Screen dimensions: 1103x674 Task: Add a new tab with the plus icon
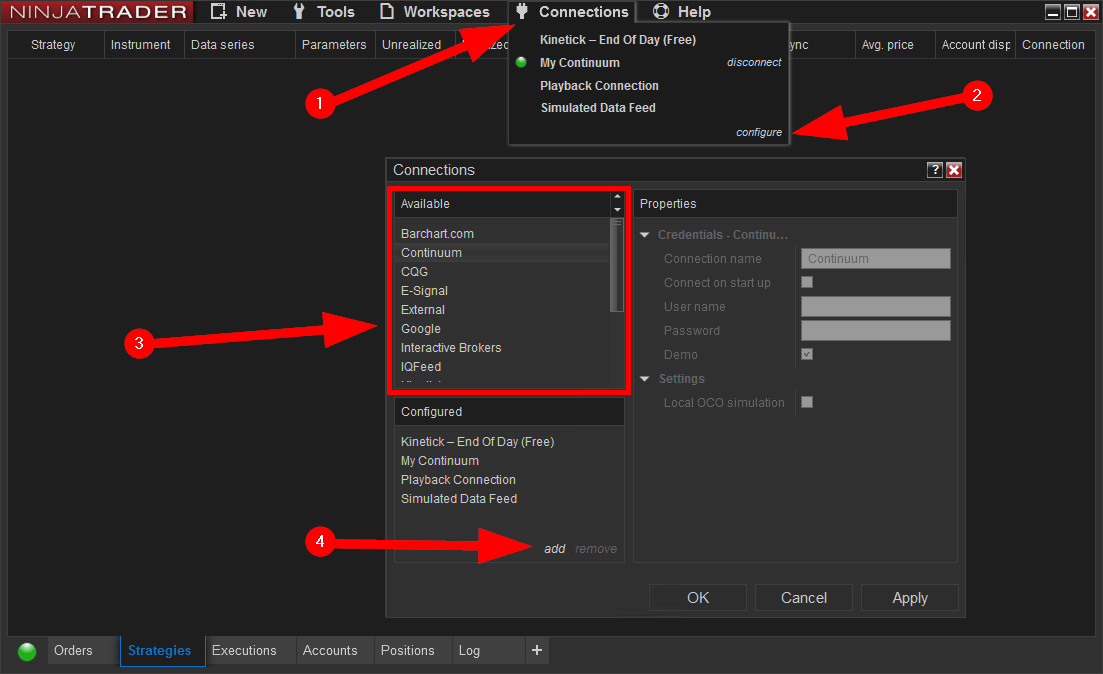coord(537,650)
